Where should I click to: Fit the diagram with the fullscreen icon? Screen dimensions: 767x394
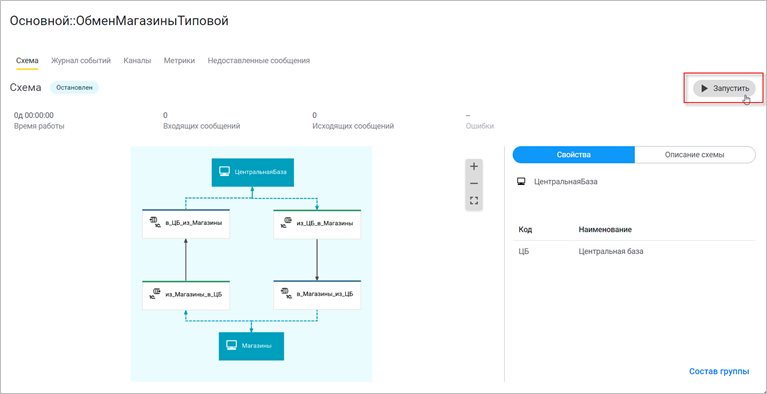point(474,200)
